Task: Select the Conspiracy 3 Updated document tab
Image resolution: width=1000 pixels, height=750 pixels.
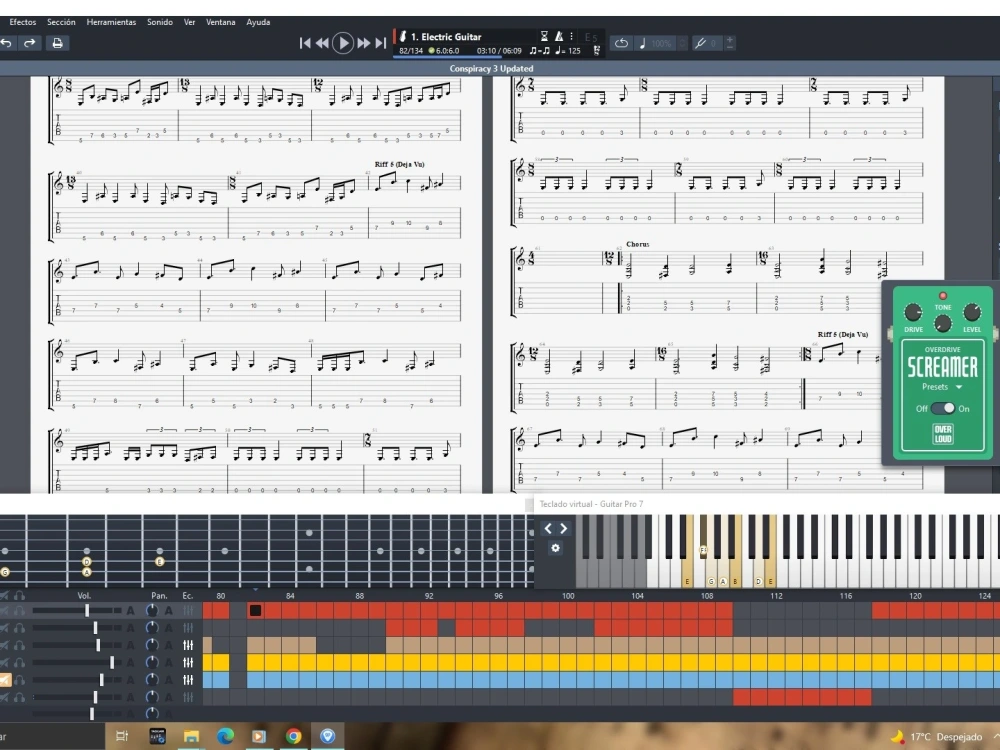Action: pyautogui.click(x=491, y=68)
